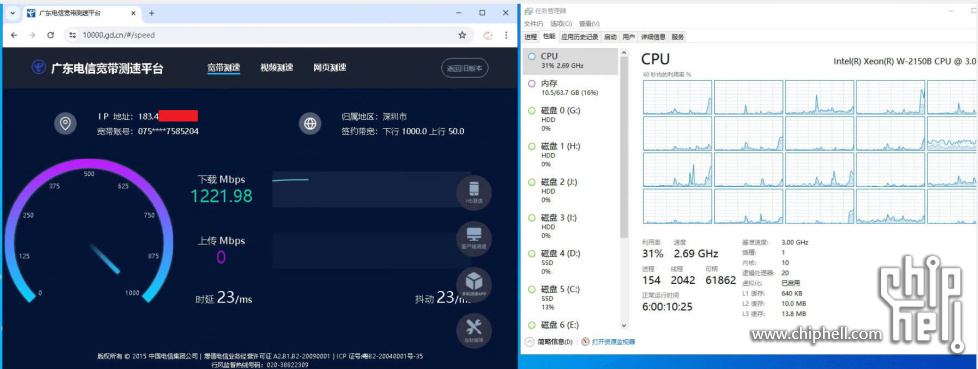The image size is (978, 369).
Task: Open the 手机测速APP cube icon
Action: tap(474, 284)
